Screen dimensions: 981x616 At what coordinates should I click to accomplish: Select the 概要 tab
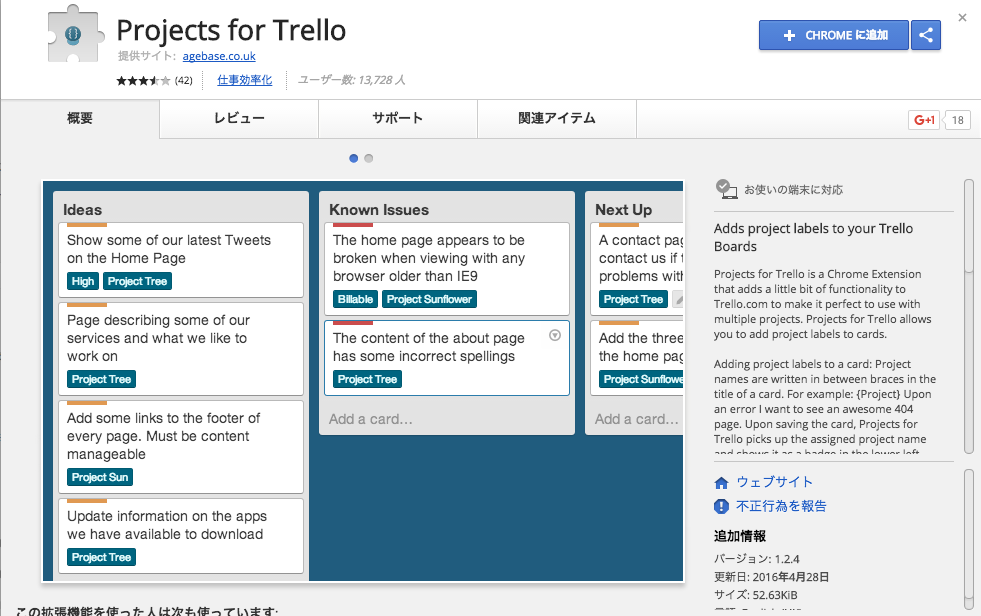click(x=80, y=118)
